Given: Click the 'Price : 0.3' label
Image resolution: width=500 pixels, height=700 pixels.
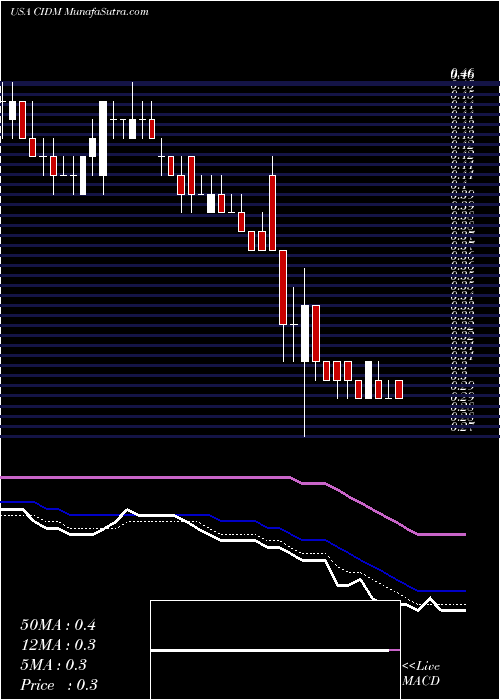Looking at the screenshot, I should (59, 685).
